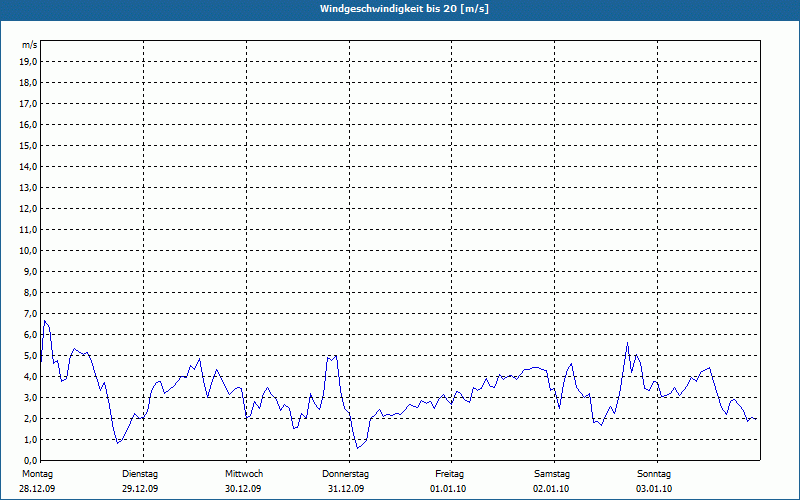Select the Dienstag day label
The image size is (800, 500).
pyautogui.click(x=140, y=474)
